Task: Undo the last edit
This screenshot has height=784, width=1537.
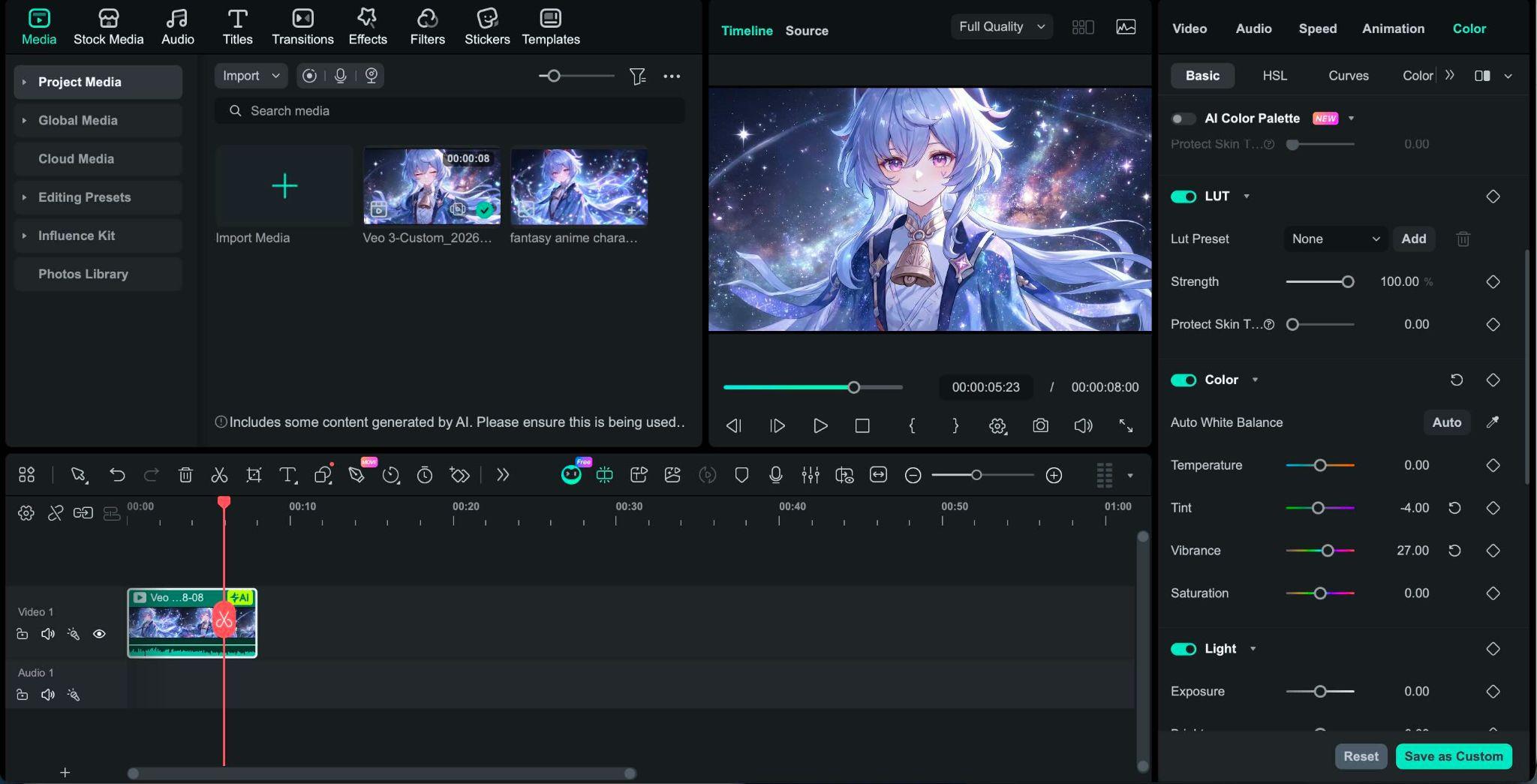Action: click(117, 475)
